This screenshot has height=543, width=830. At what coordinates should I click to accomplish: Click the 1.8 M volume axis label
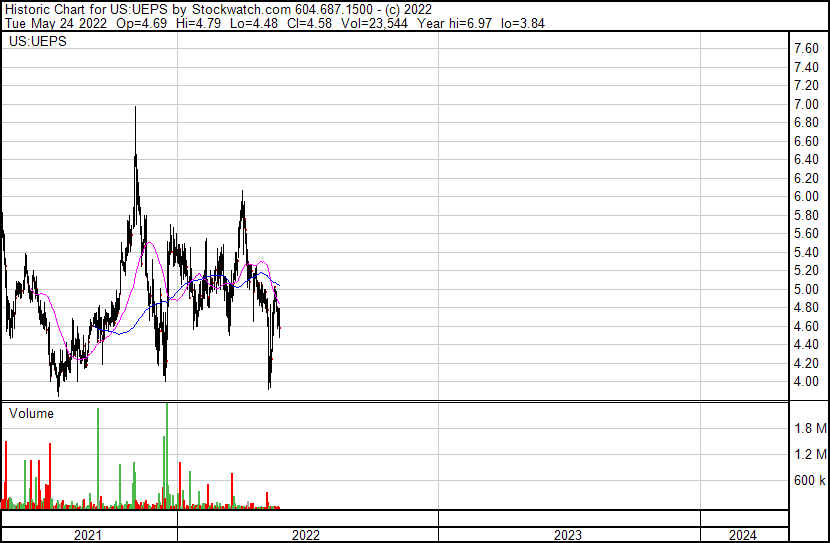810,428
